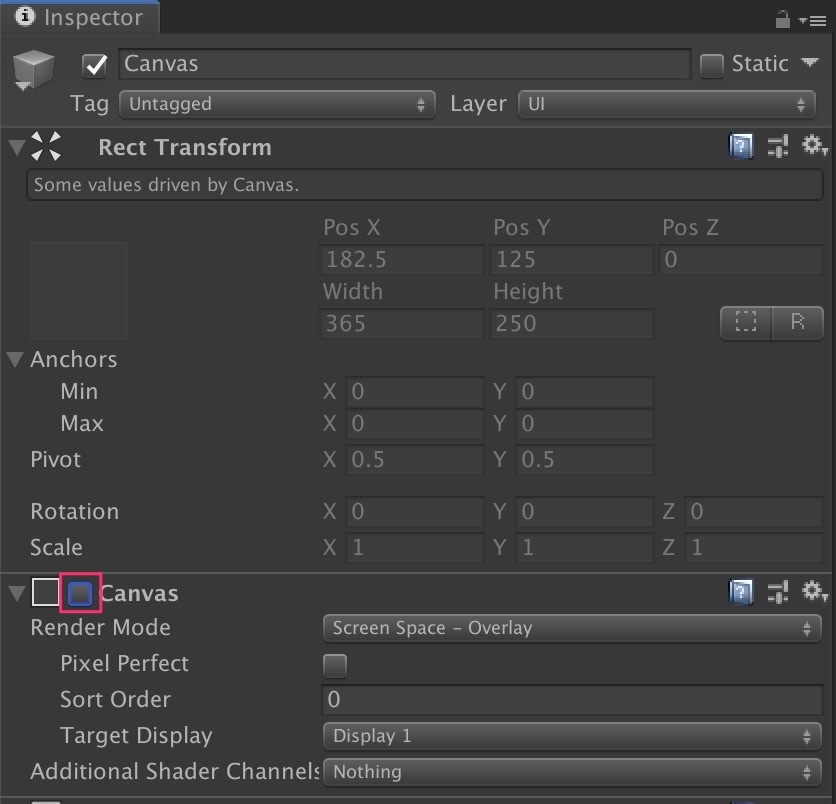This screenshot has width=836, height=804.
Task: Toggle Rect Transform blueprint mode
Action: pos(746,323)
